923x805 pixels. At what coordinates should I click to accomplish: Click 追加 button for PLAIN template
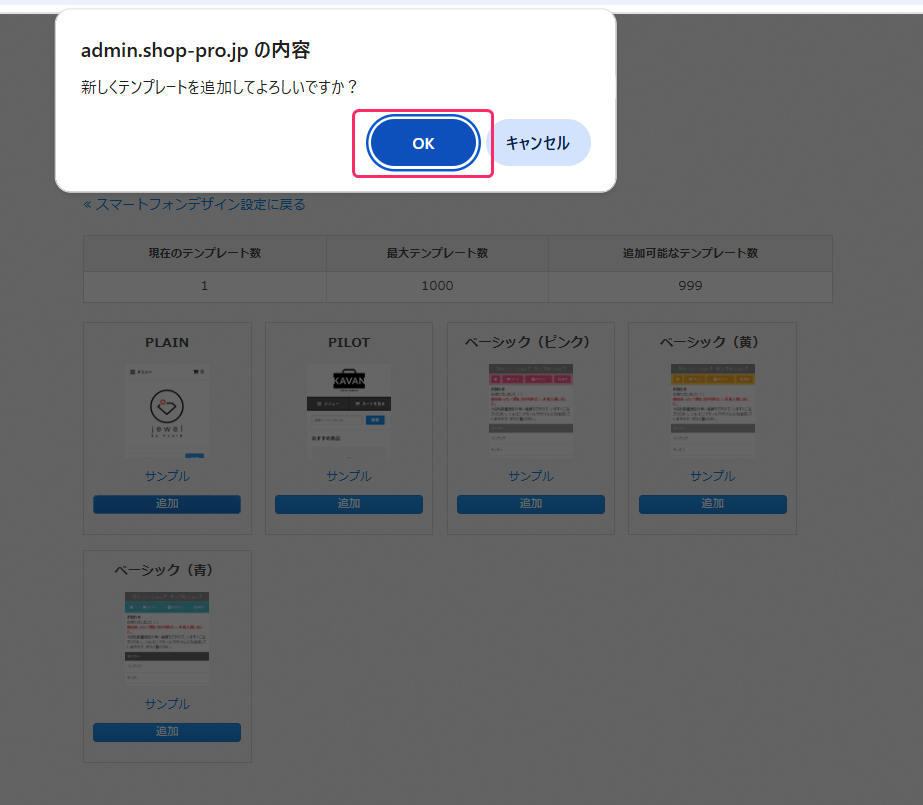point(167,504)
